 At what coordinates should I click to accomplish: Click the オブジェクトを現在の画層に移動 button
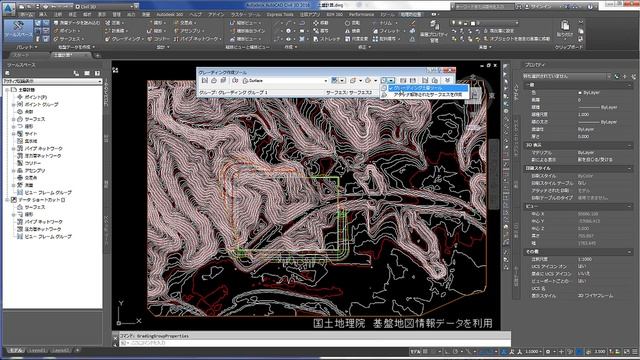point(516,39)
